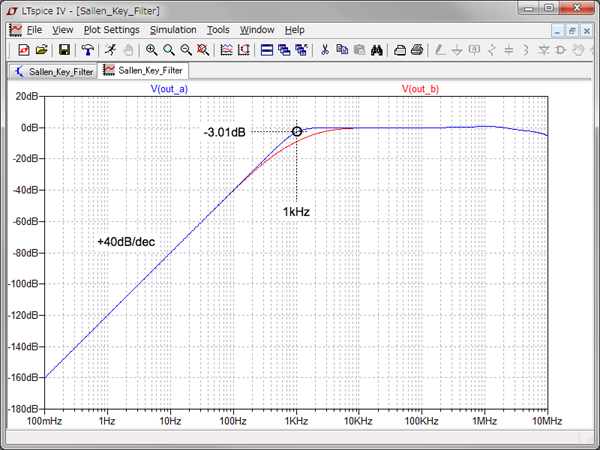Screen dimensions: 600x450
Task: Click the New Schematic toolbar icon
Action: coord(25,49)
